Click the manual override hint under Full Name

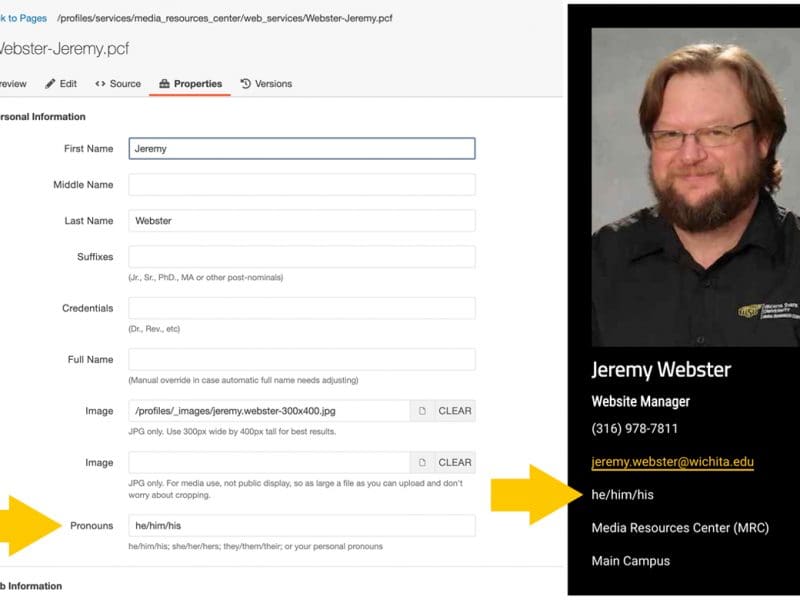point(243,380)
